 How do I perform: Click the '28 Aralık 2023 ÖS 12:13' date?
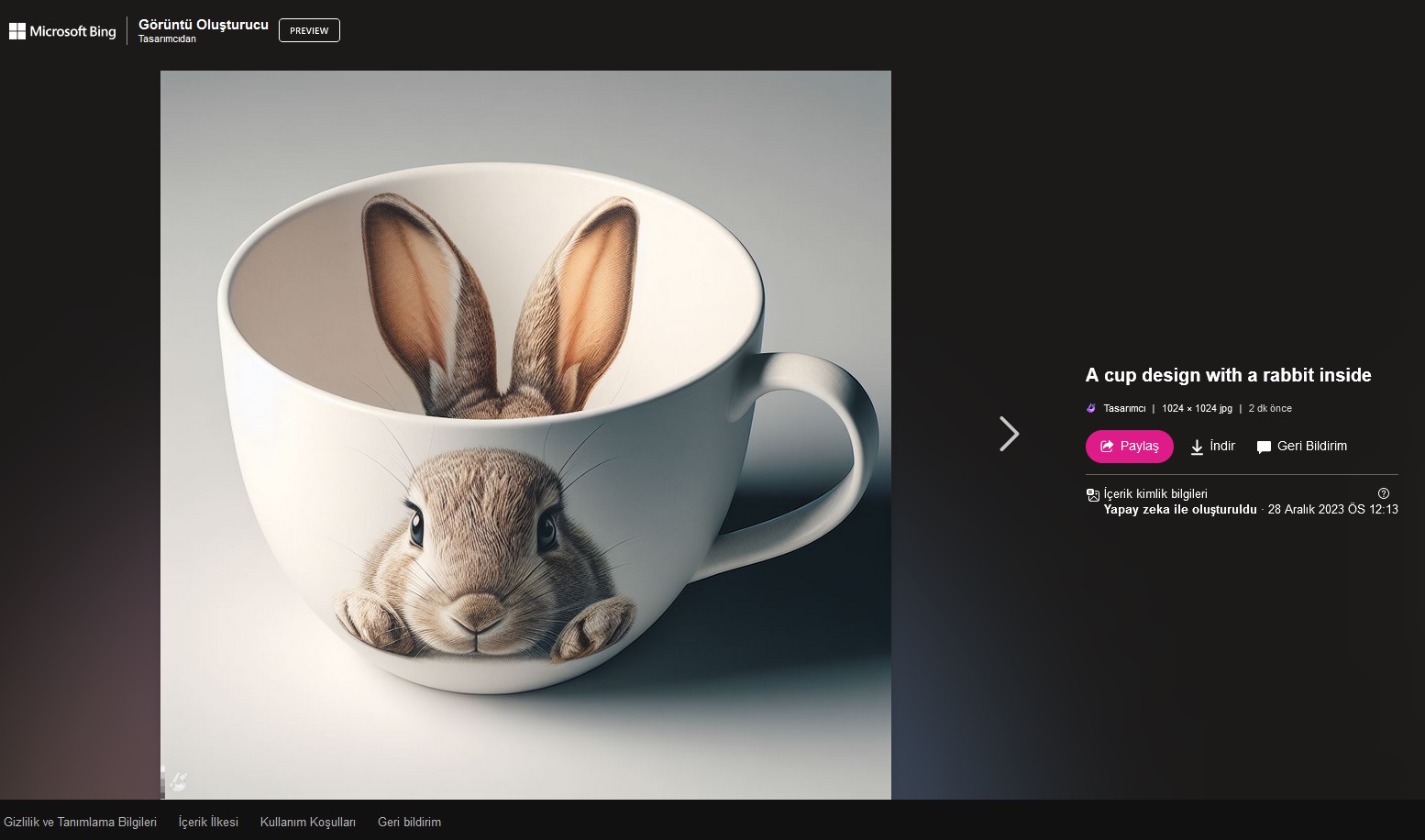tap(1333, 510)
